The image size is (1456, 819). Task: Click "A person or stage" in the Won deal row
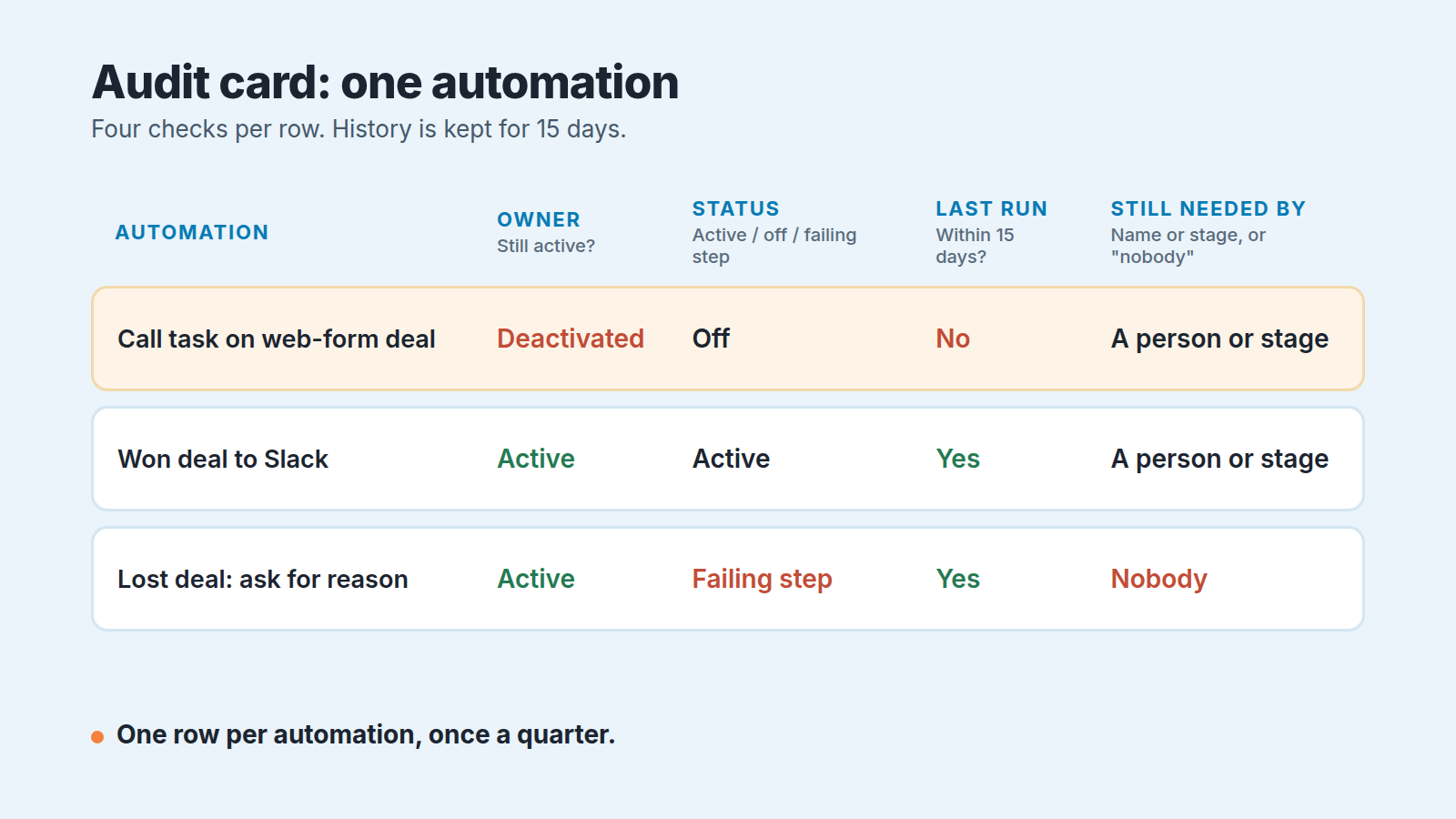point(1219,460)
